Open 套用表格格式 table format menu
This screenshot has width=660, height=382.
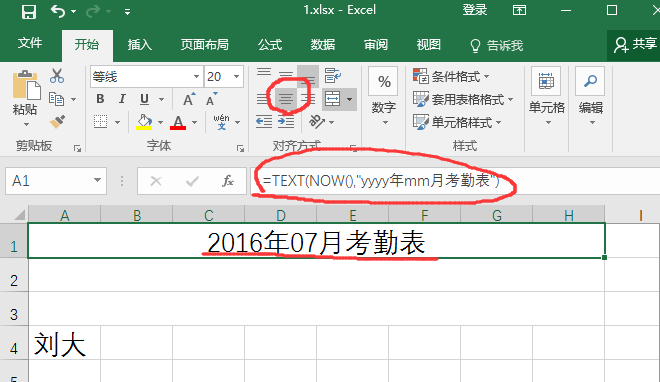463,99
